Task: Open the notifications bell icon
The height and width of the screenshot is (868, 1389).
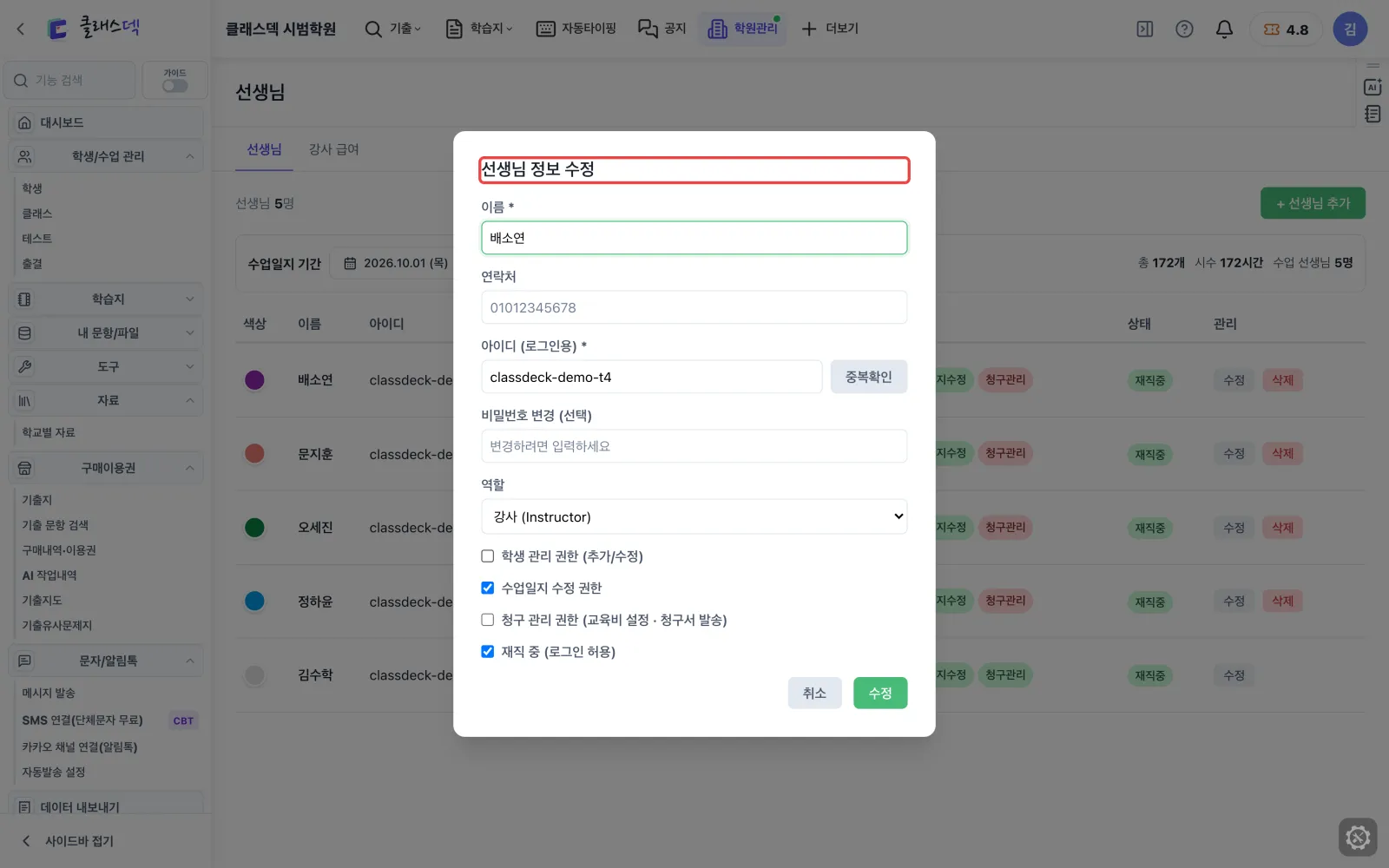Action: [x=1224, y=29]
